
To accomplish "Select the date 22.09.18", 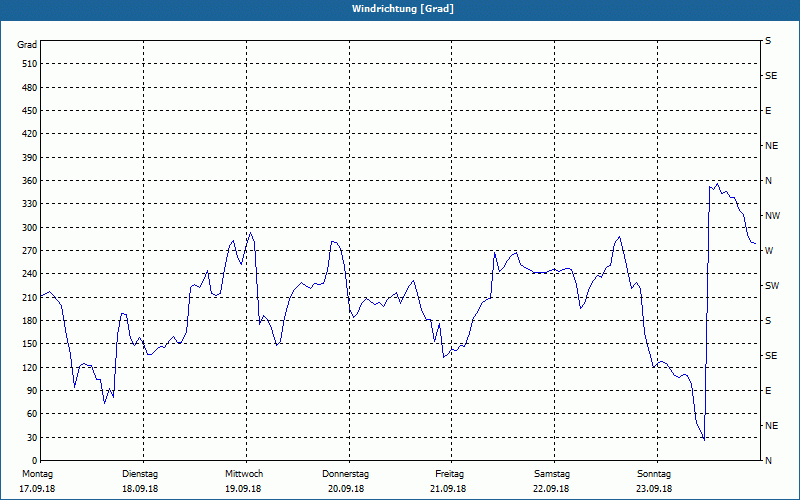I will 551,489.
